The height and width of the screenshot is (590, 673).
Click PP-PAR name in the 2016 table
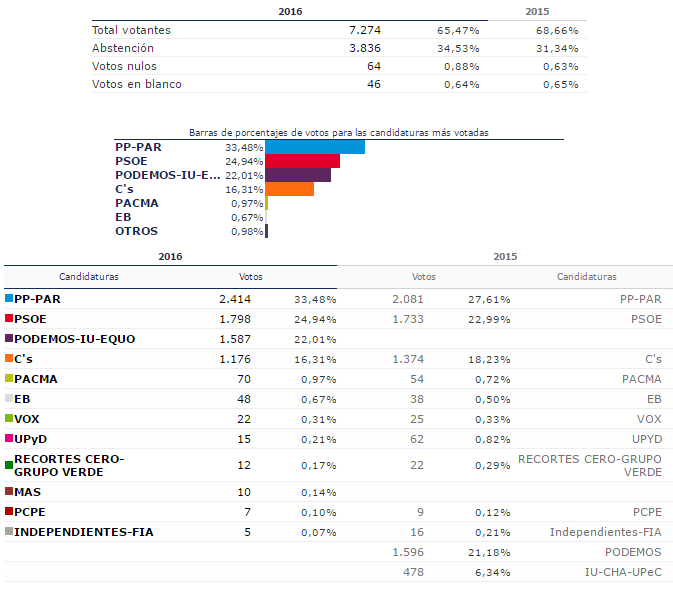click(x=37, y=299)
